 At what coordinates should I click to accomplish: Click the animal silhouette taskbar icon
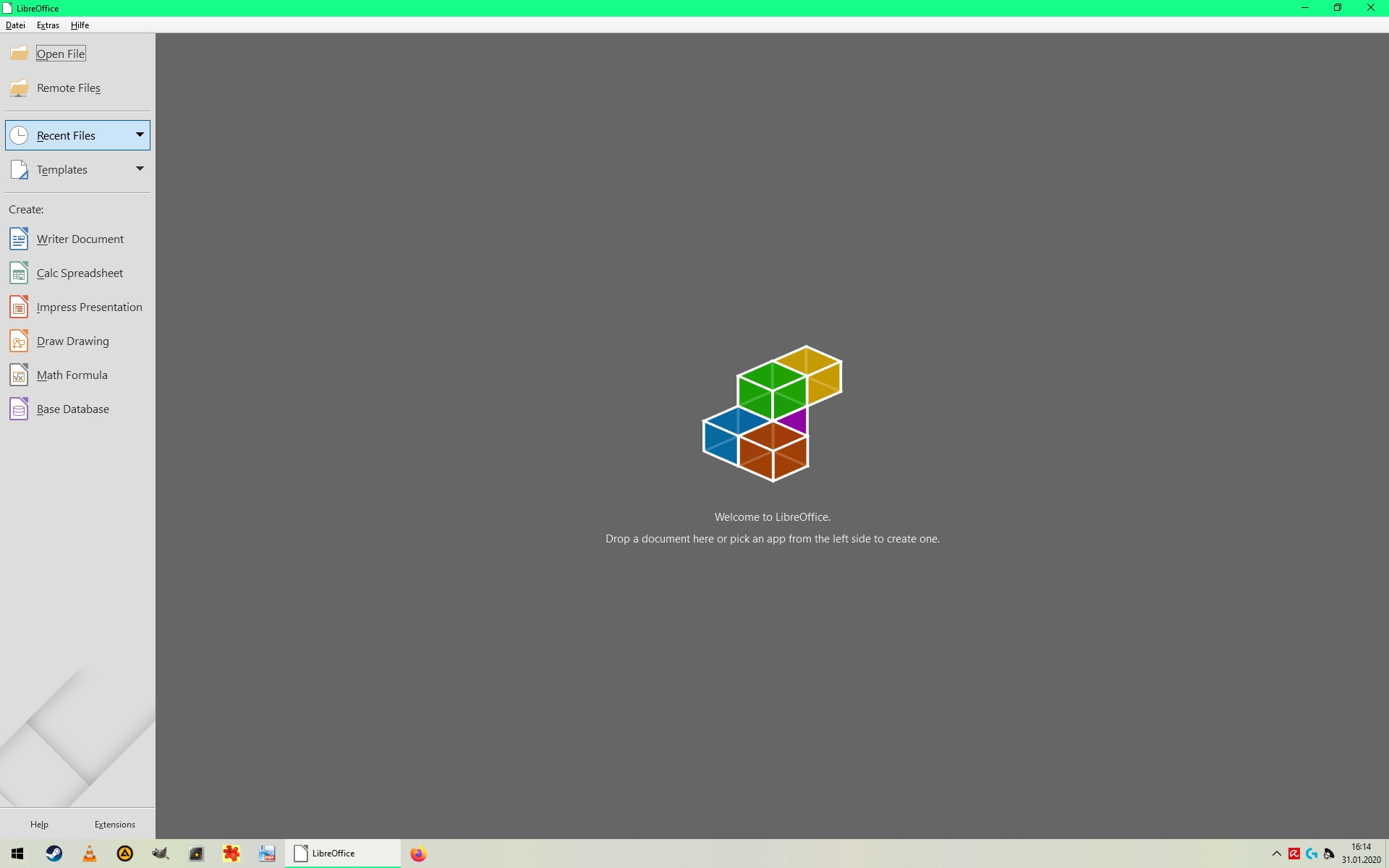[160, 854]
